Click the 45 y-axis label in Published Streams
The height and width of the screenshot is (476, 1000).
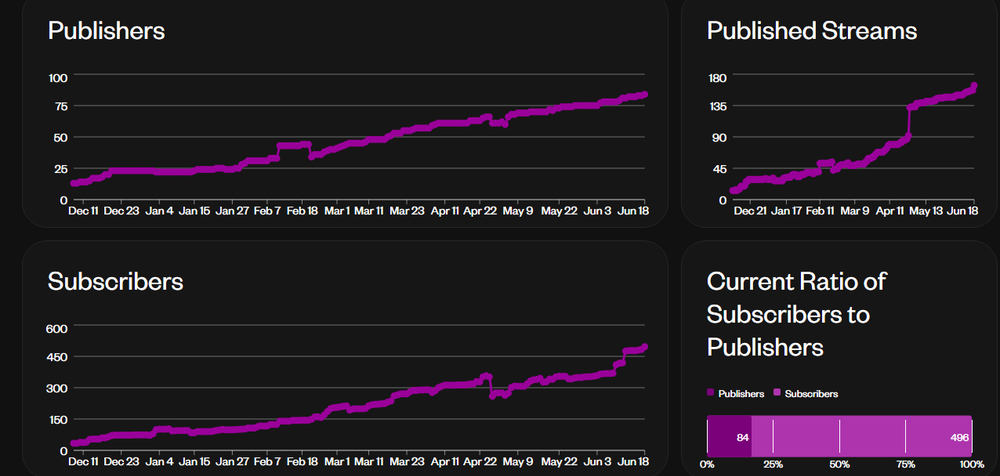pos(720,169)
